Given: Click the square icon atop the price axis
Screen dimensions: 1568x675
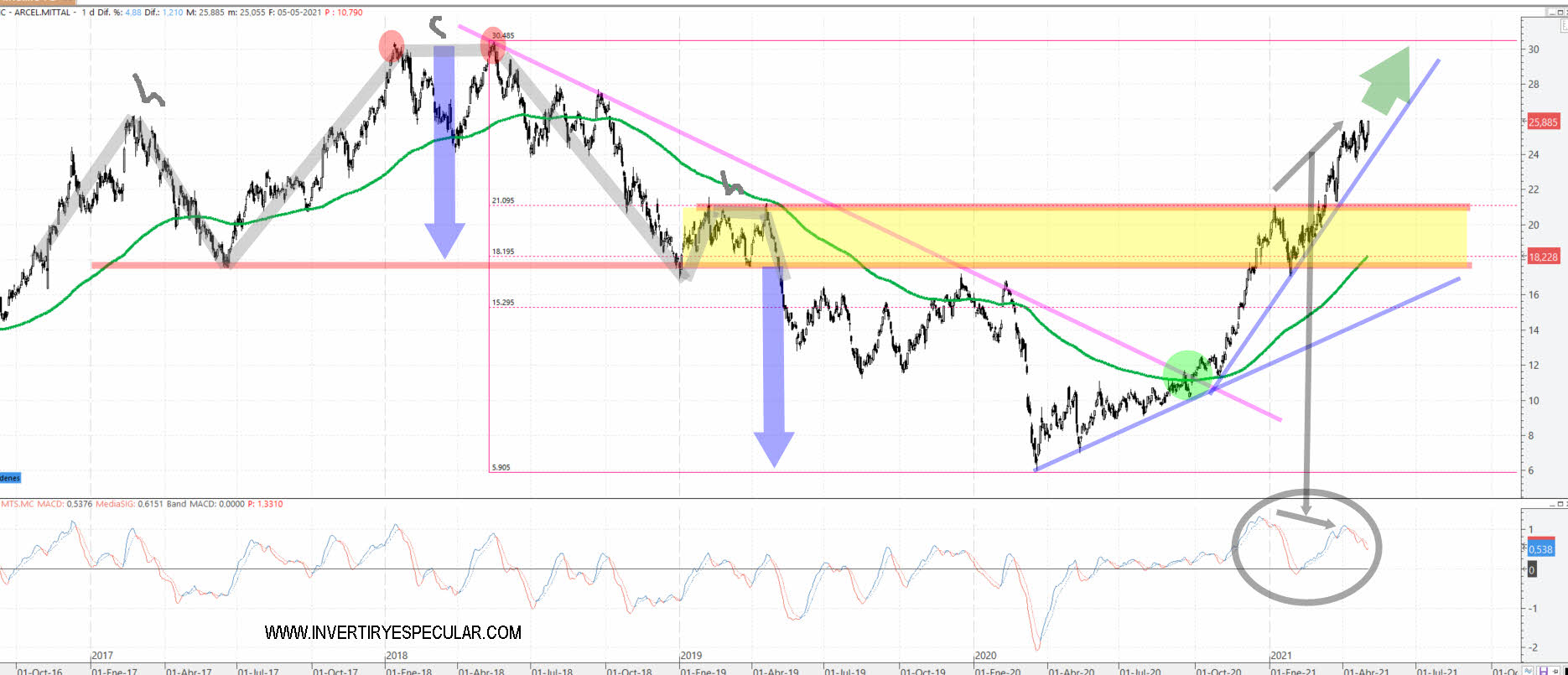Looking at the screenshot, I should tap(1565, 26).
